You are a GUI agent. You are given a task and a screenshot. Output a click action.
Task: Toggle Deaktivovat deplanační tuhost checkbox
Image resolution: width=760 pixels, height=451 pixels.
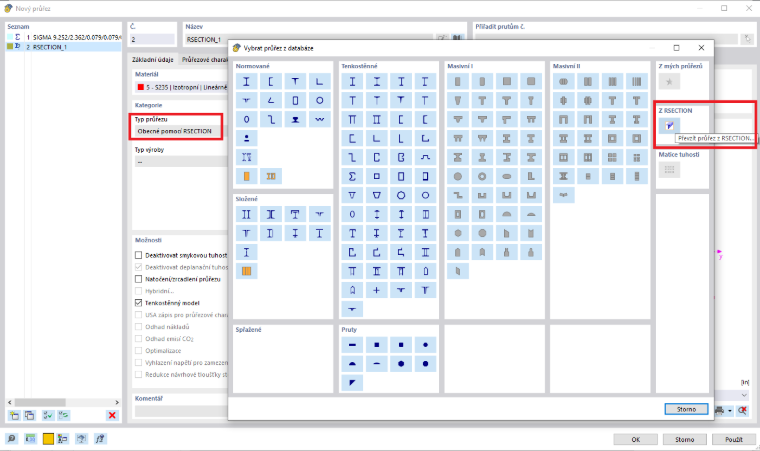(139, 267)
